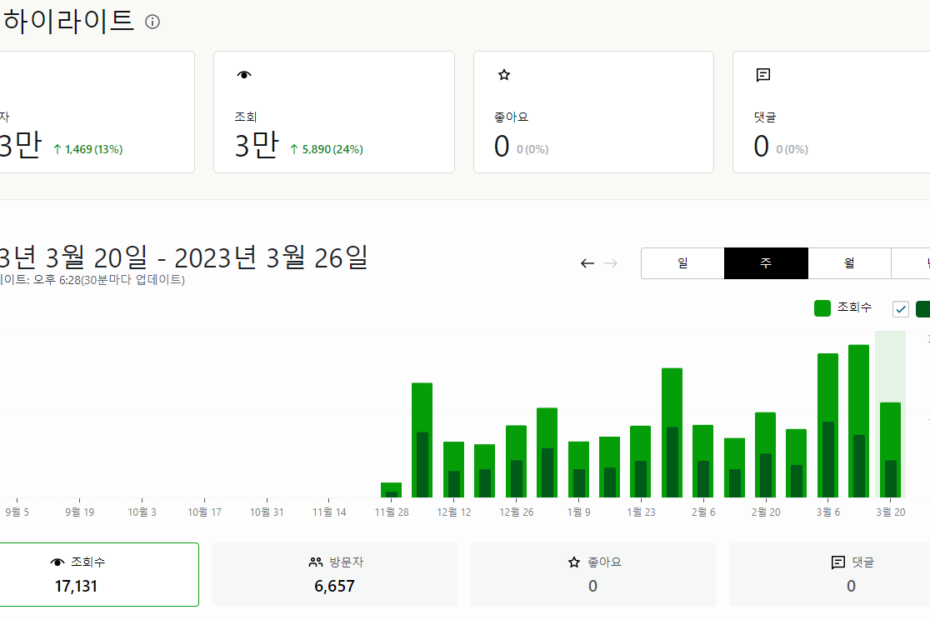Click the eye icon in 조회 card
The image size is (930, 620).
(243, 75)
